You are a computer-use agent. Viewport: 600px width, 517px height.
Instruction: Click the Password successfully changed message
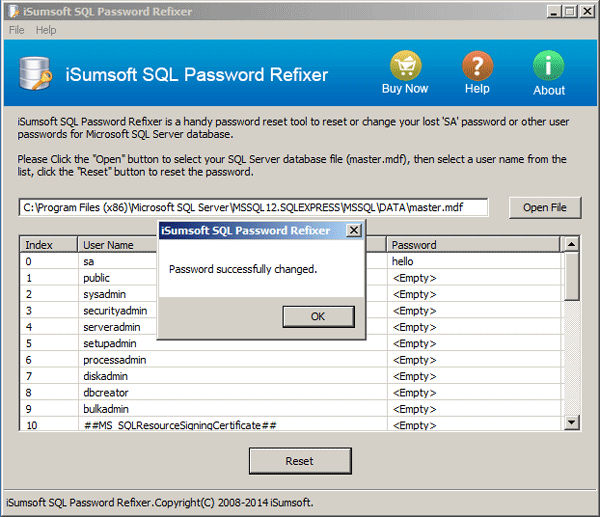(x=243, y=269)
